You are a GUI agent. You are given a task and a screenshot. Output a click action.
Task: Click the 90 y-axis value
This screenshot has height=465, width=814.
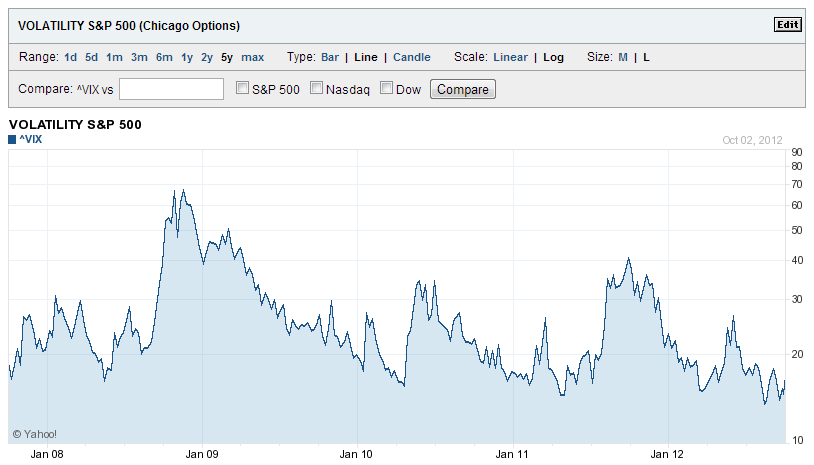(797, 152)
